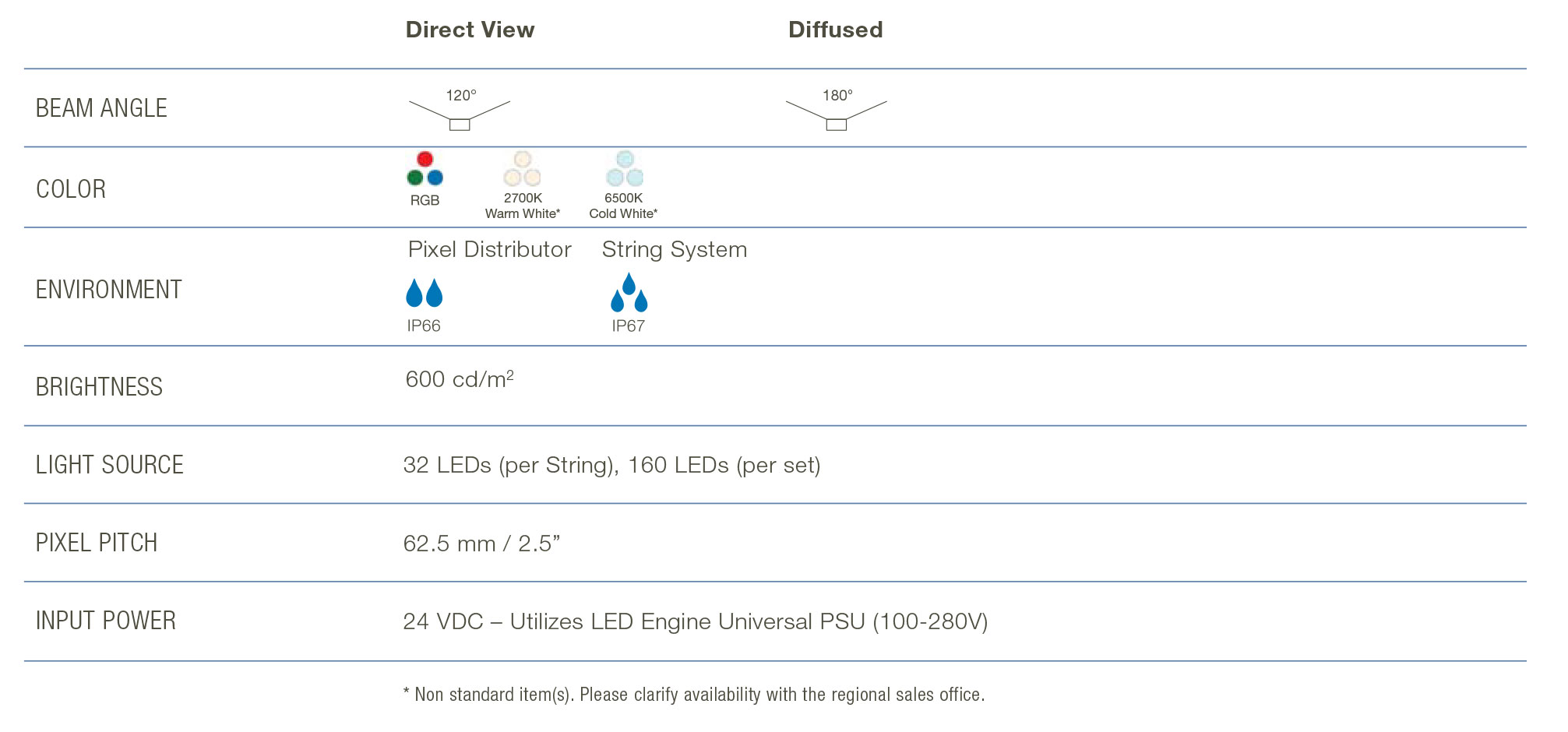Screen dimensions: 1568x732
Task: Click the 24 VDC input power text
Action: (x=695, y=621)
